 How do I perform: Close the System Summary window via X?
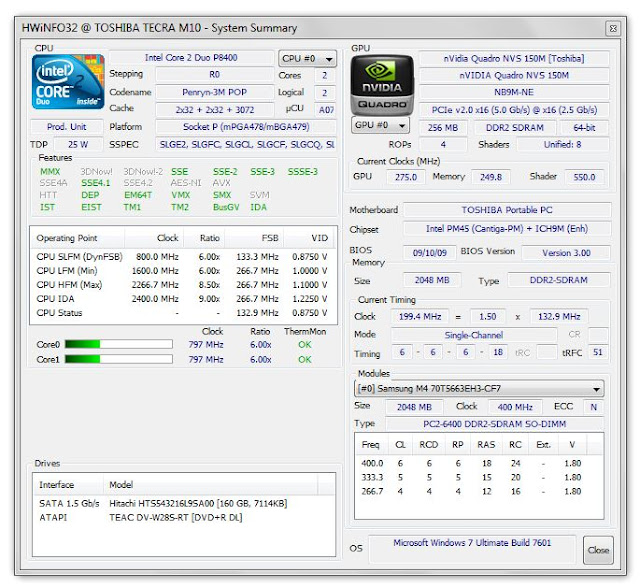[x=613, y=29]
